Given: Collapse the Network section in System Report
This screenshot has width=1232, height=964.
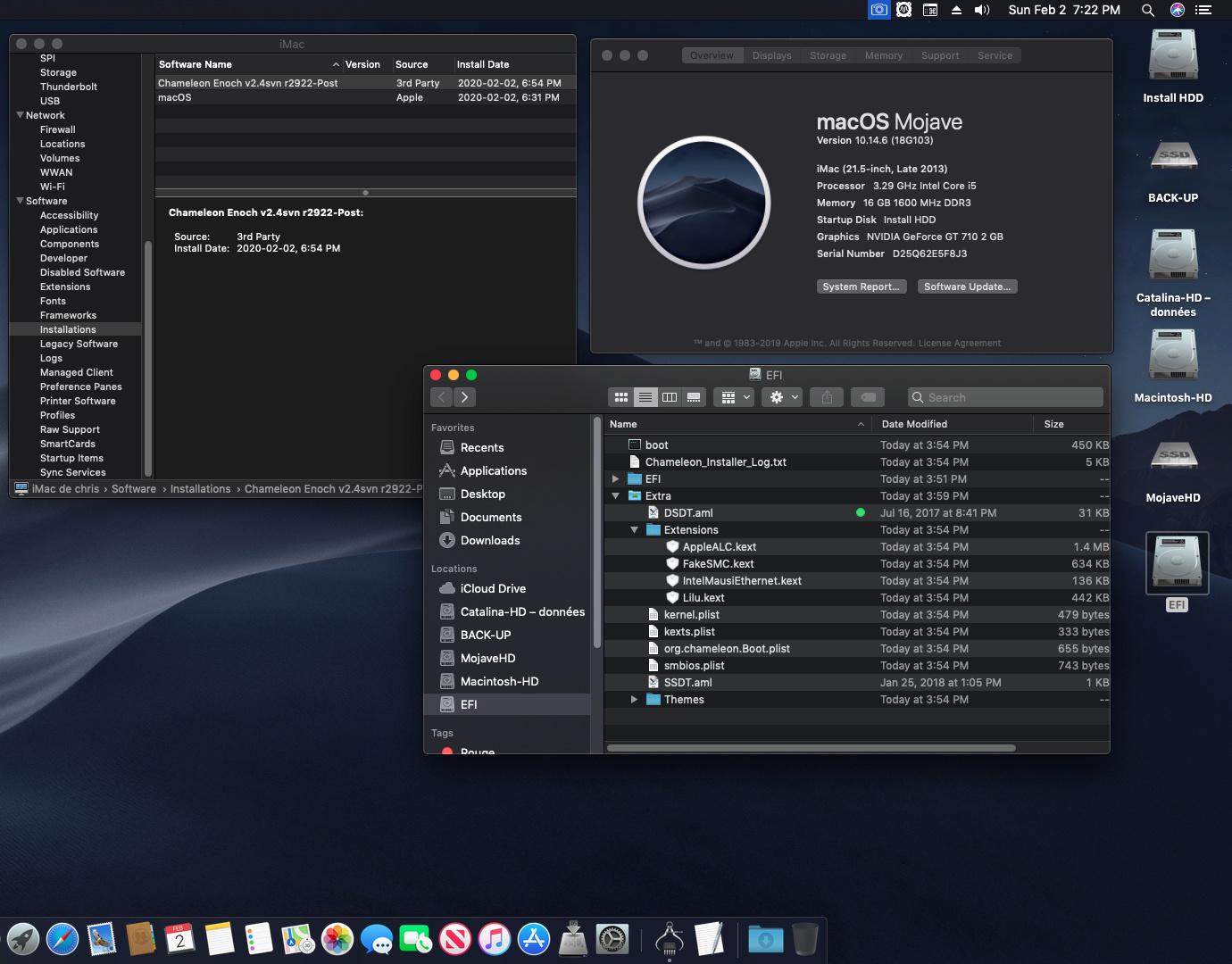Looking at the screenshot, I should tap(20, 115).
